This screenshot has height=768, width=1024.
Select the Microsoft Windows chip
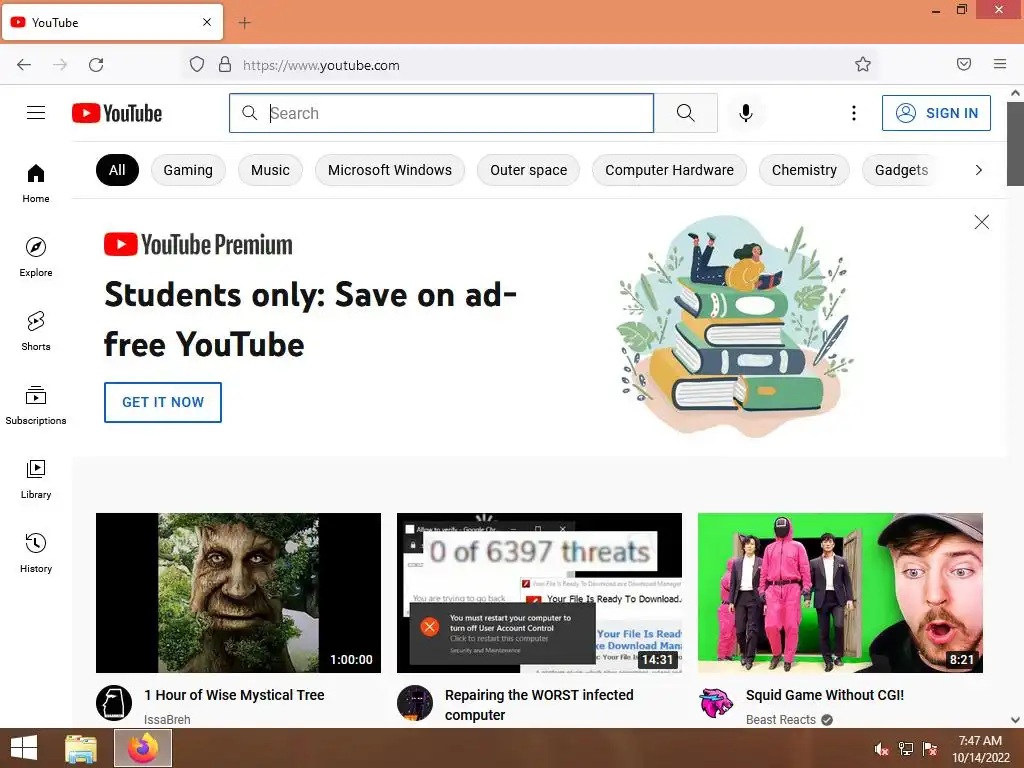pos(390,170)
